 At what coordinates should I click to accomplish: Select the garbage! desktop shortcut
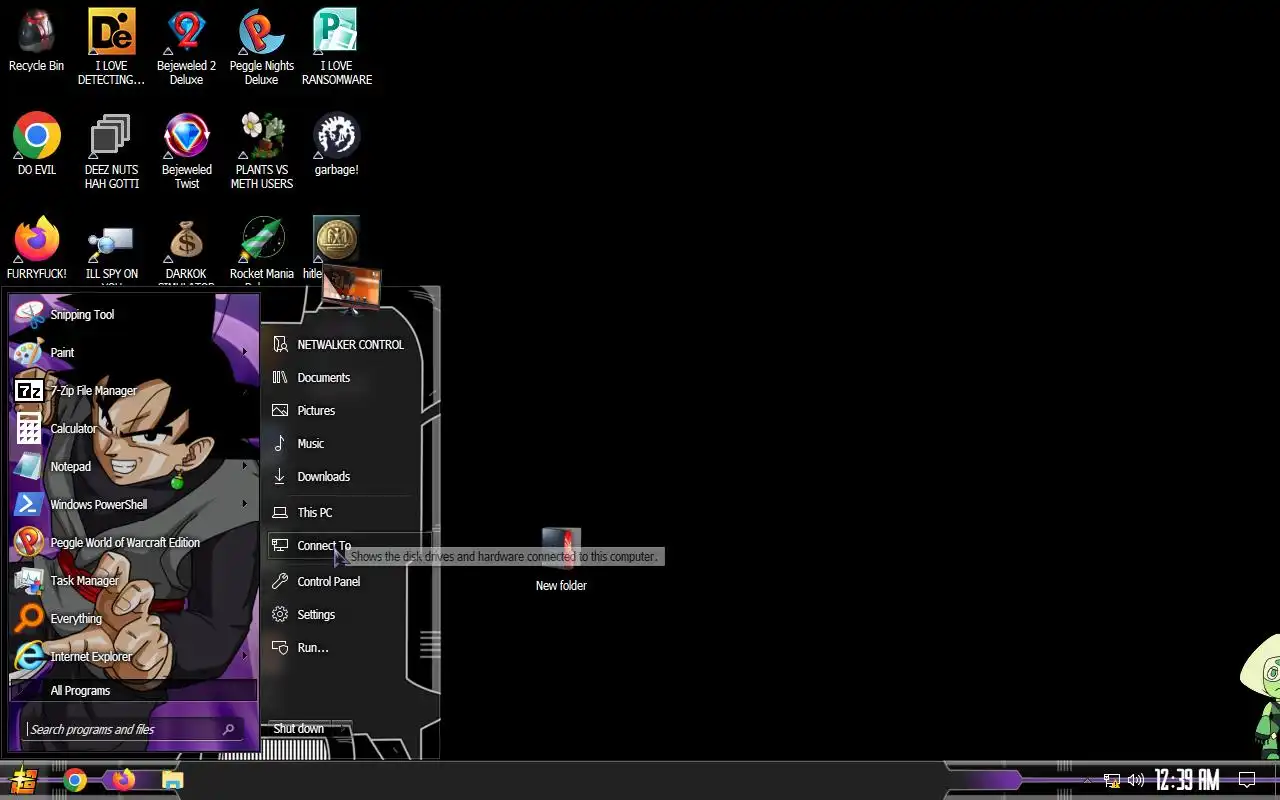click(337, 145)
